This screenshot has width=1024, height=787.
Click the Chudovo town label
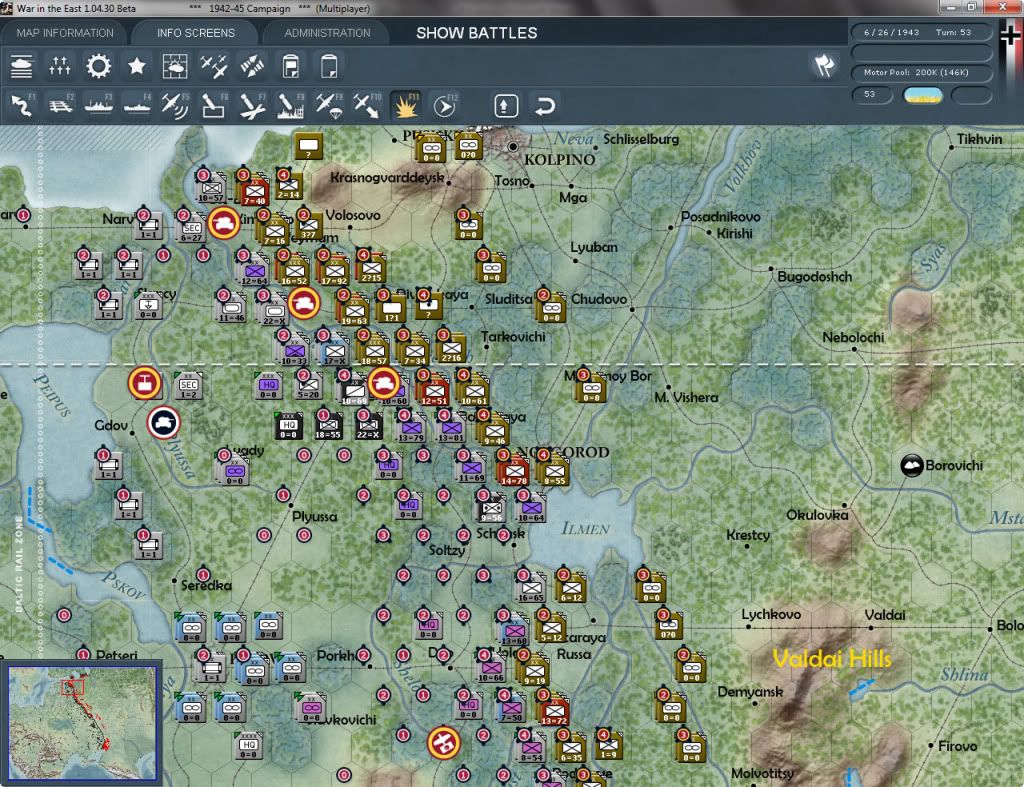(599, 298)
